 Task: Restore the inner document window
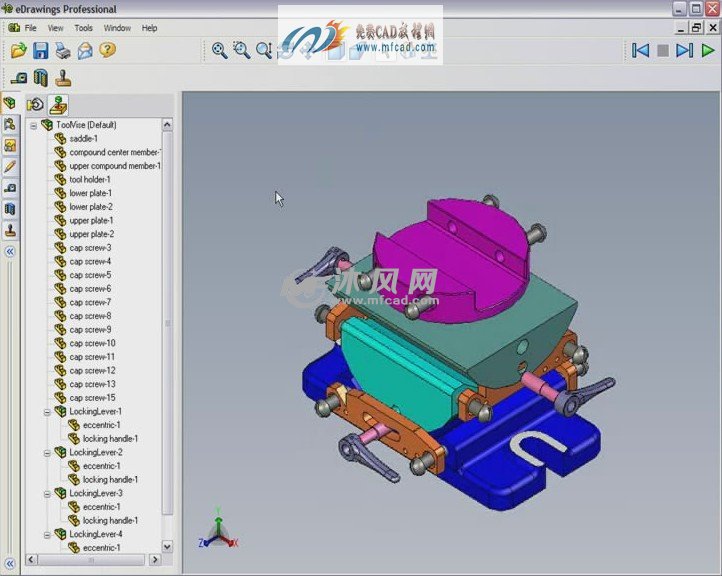coord(696,28)
